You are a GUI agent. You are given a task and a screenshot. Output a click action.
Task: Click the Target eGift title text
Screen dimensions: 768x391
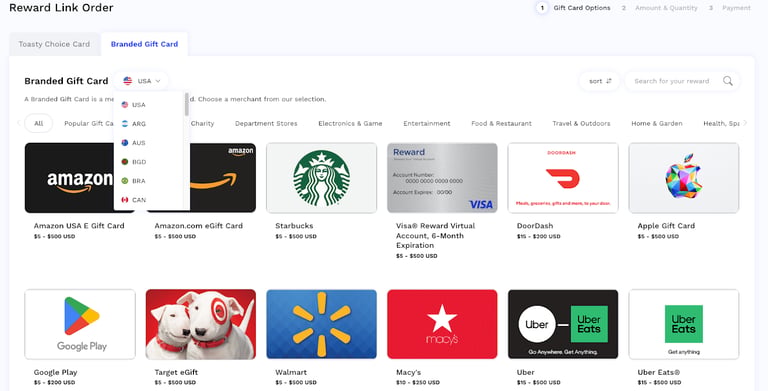click(176, 372)
